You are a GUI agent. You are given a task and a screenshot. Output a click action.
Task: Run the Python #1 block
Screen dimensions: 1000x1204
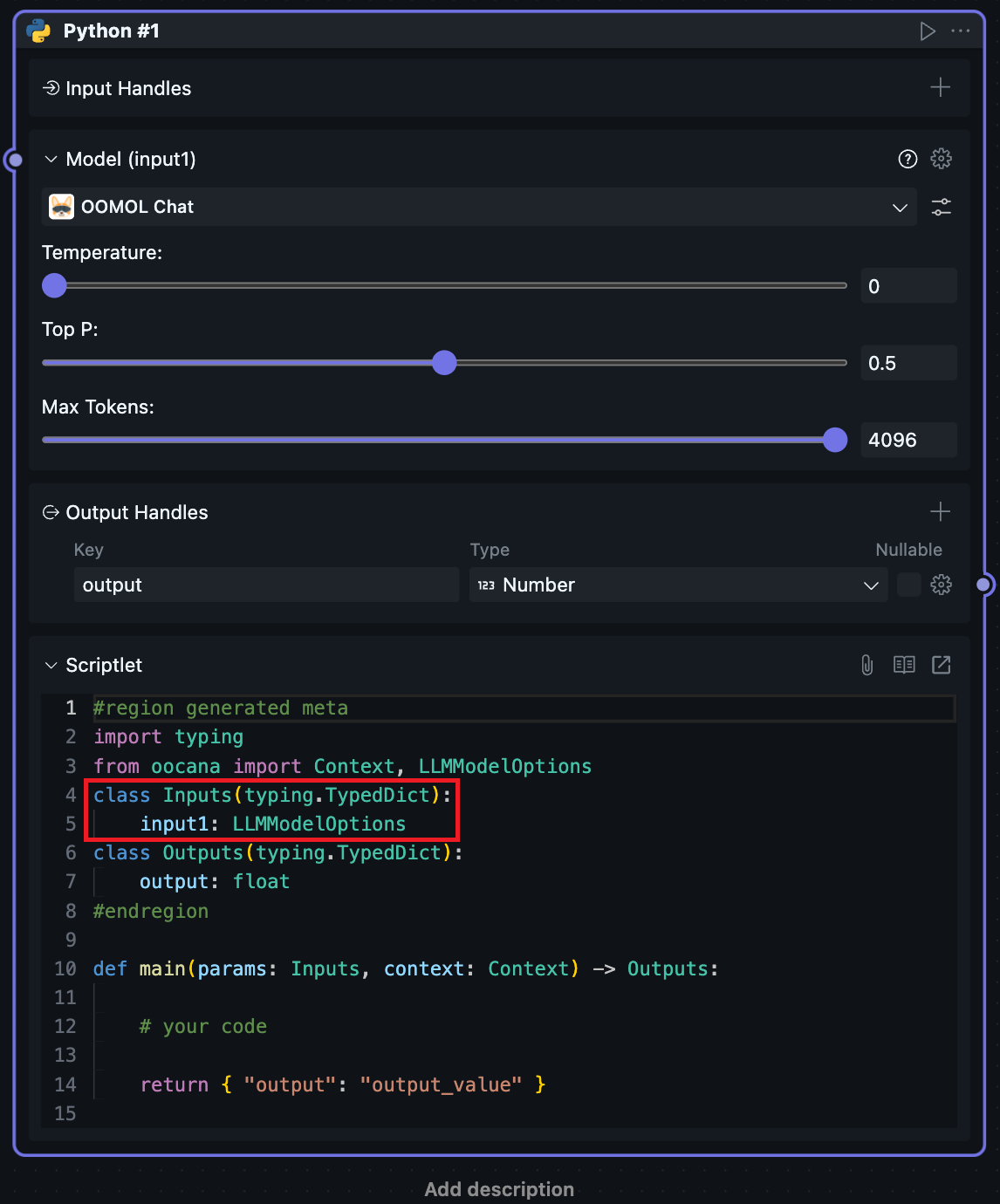[928, 31]
